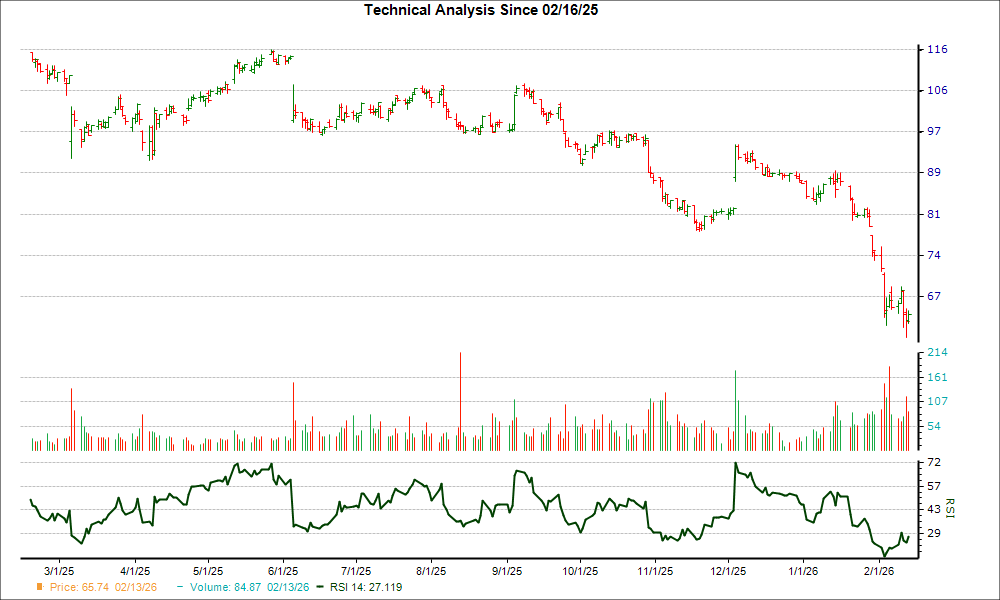Image resolution: width=1000 pixels, height=600 pixels.
Task: Expand the 214 volume axis level
Action: click(938, 350)
